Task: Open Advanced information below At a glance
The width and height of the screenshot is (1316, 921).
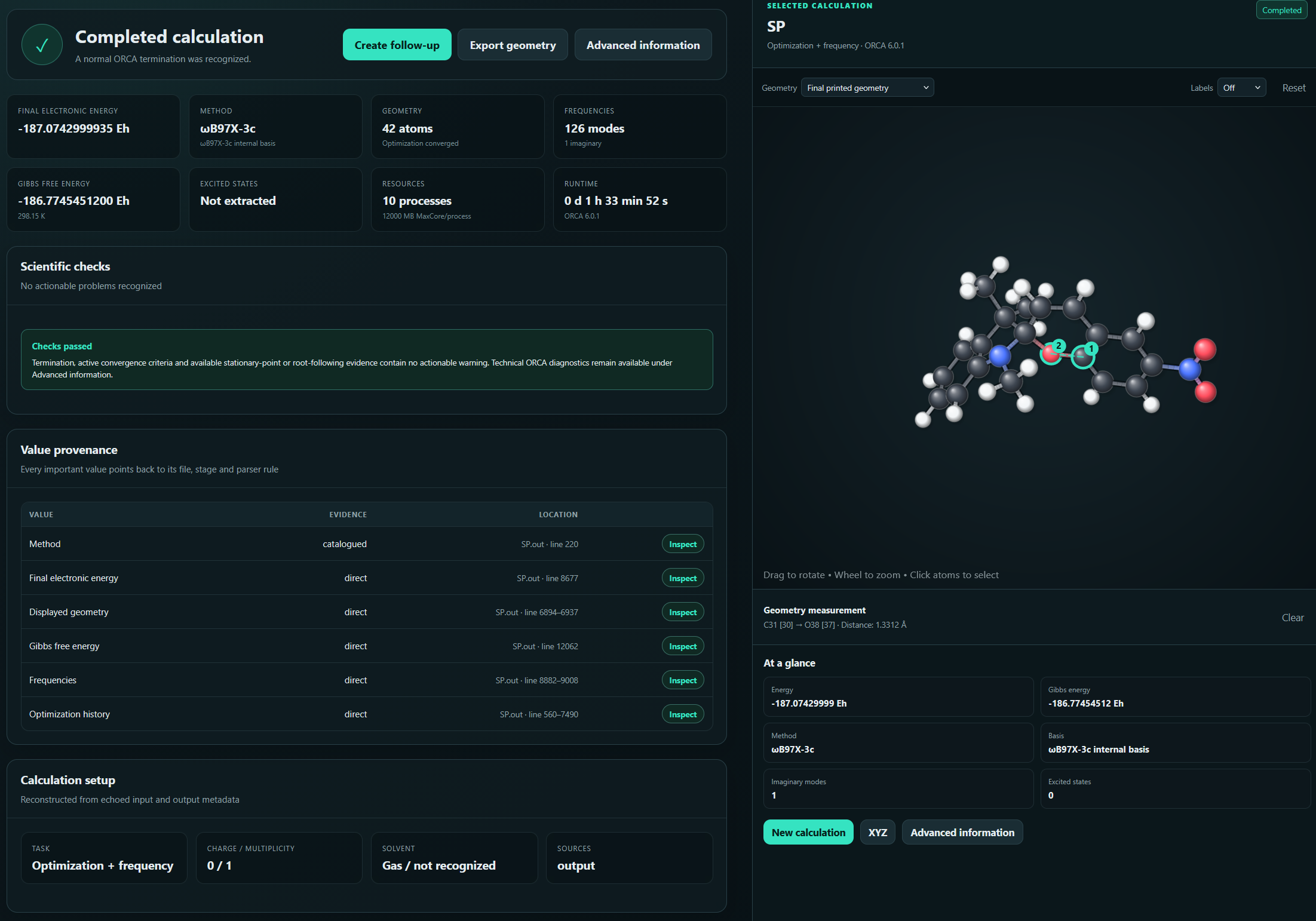Action: [962, 832]
